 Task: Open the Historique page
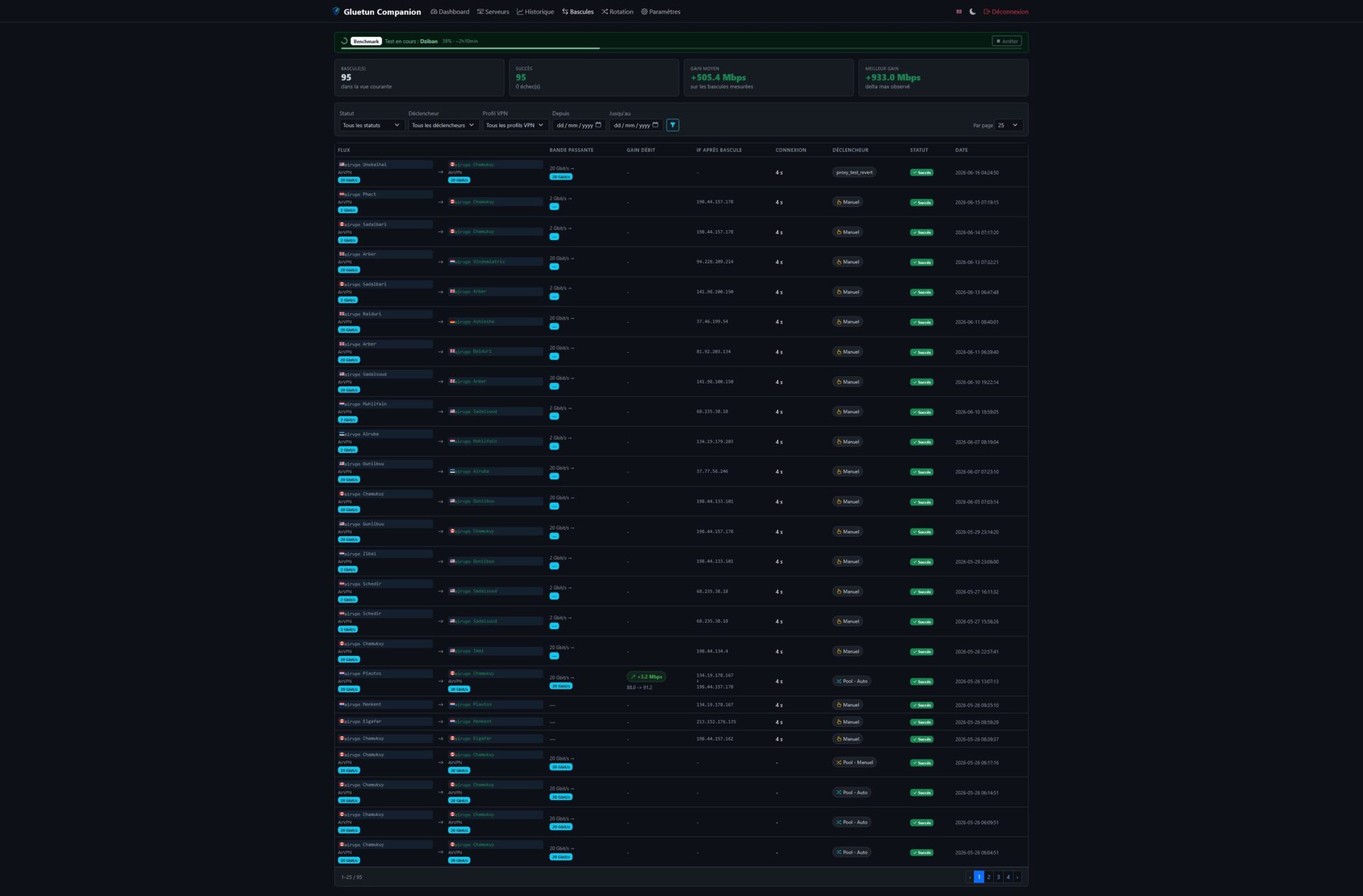535,11
